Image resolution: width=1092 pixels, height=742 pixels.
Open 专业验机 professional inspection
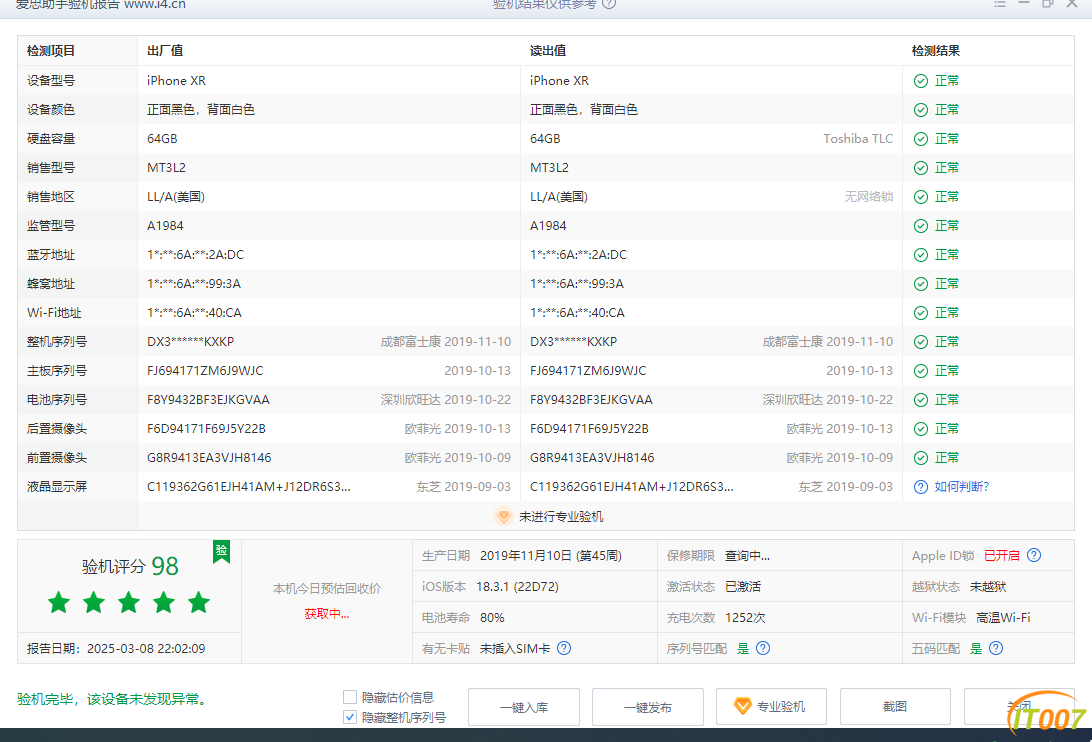click(x=772, y=706)
